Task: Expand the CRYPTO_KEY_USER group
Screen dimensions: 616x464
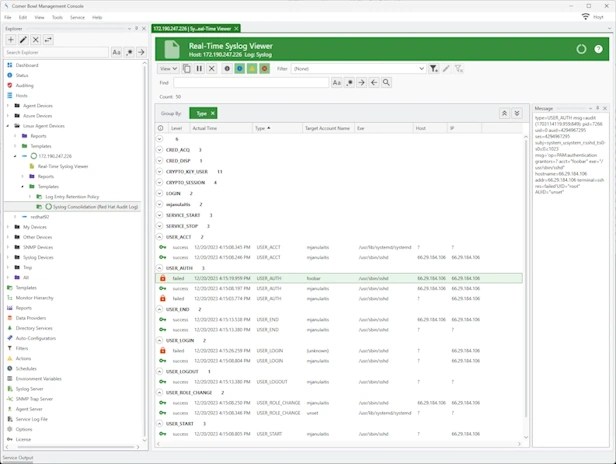Action: pyautogui.click(x=160, y=172)
